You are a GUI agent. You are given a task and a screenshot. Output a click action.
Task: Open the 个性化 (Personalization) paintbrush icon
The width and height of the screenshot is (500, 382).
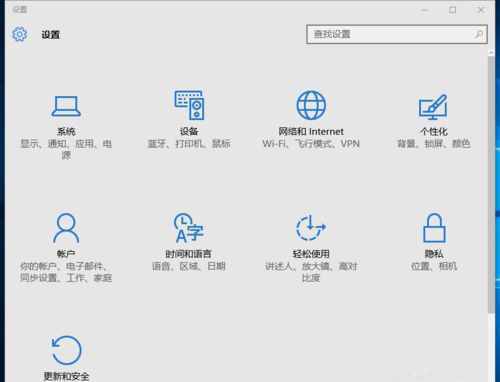click(433, 107)
